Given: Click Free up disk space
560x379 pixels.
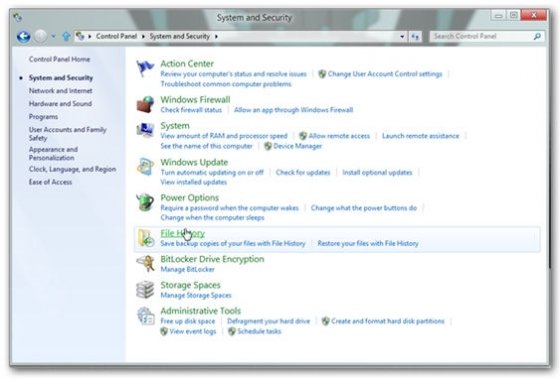Looking at the screenshot, I should pos(188,321).
